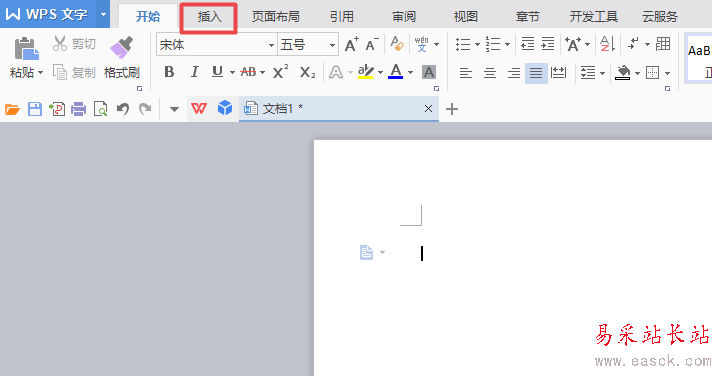Click the undo arrow icon
Image resolution: width=712 pixels, height=376 pixels.
(x=123, y=109)
